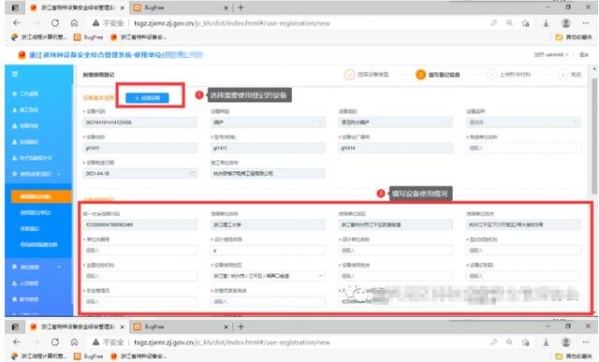Image resolution: width=599 pixels, height=362 pixels.
Task: Open the admin user dropdown in header
Action: [x=551, y=55]
